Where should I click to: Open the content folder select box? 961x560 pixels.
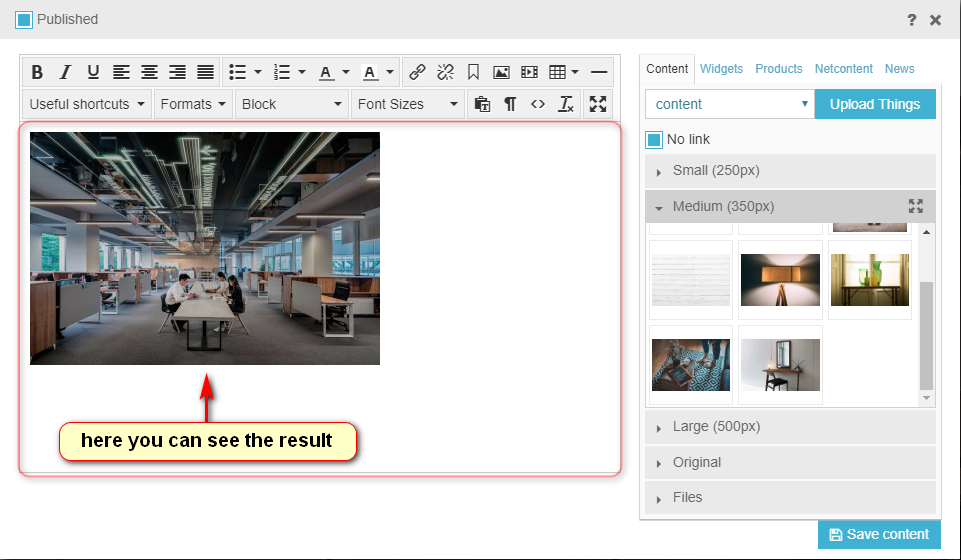pyautogui.click(x=730, y=104)
